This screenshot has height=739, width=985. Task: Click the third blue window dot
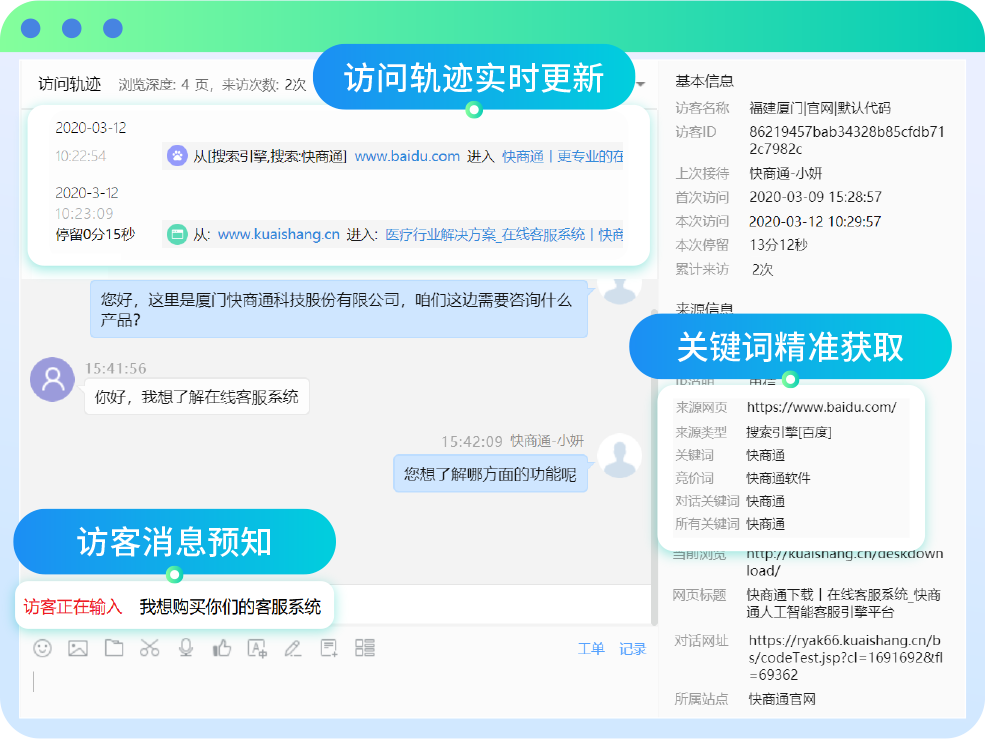click(x=112, y=28)
